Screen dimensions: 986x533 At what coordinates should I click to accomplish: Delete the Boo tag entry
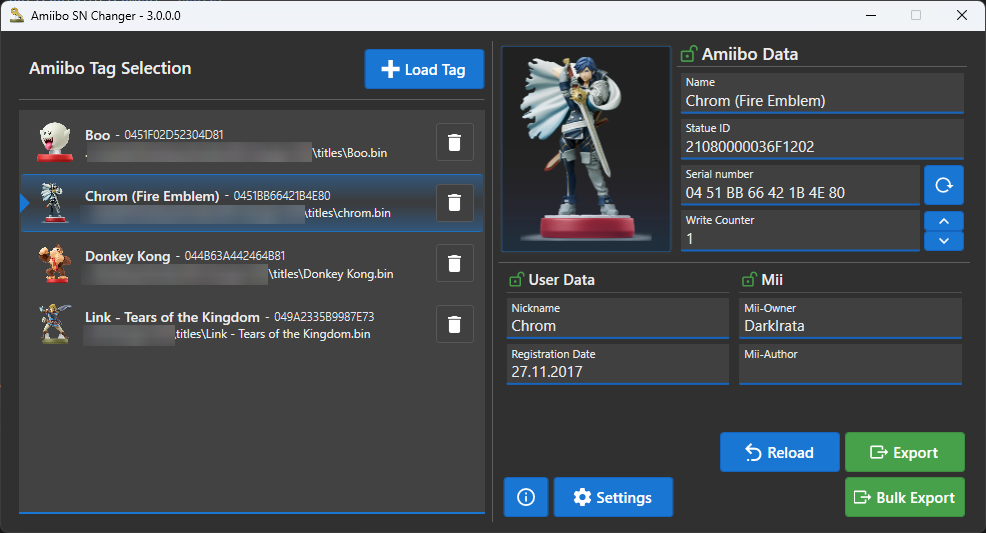455,143
